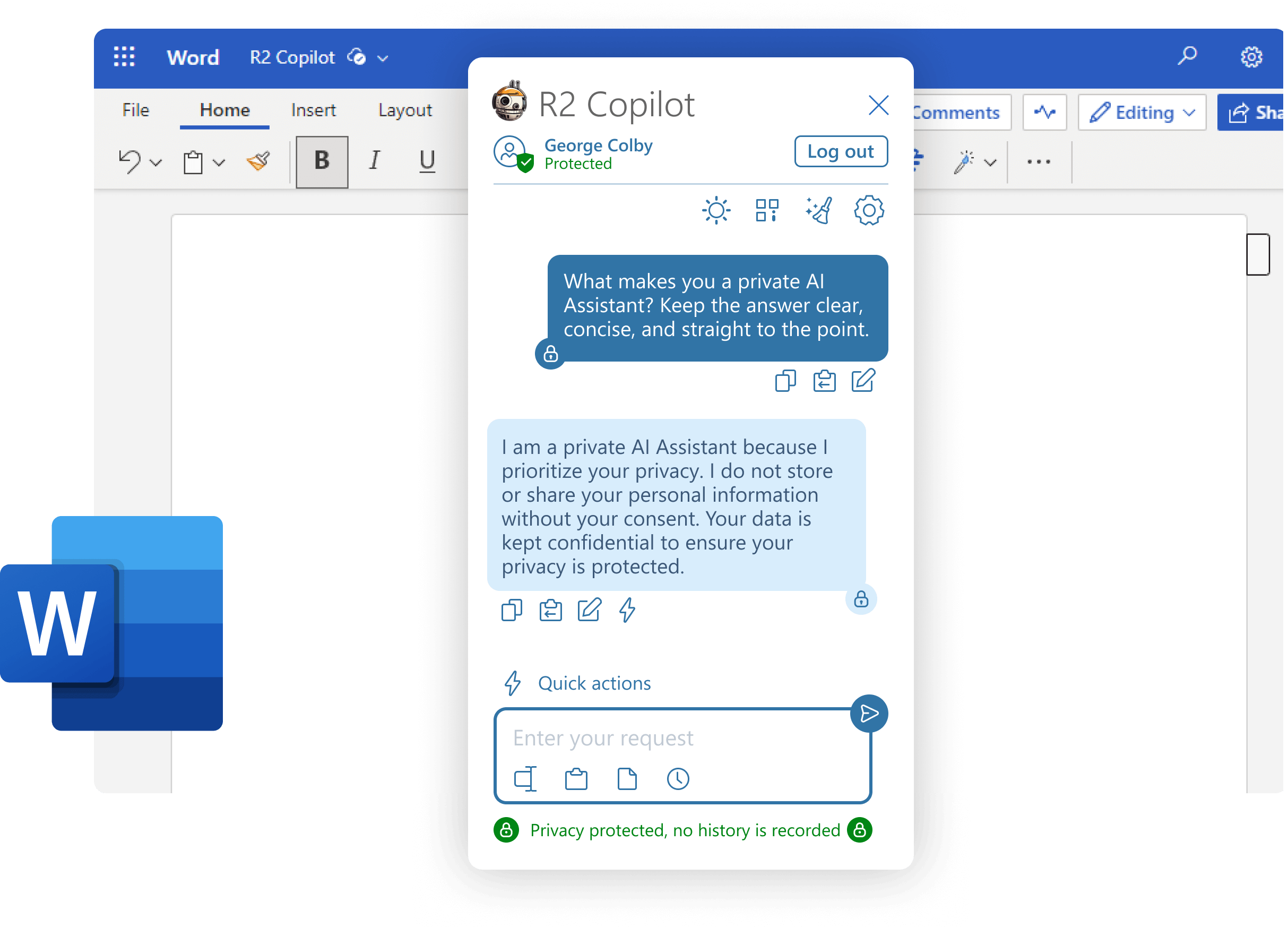Click the Paste clipboard icon in ribbon
Viewport: 1288px width, 927px height.
193,162
